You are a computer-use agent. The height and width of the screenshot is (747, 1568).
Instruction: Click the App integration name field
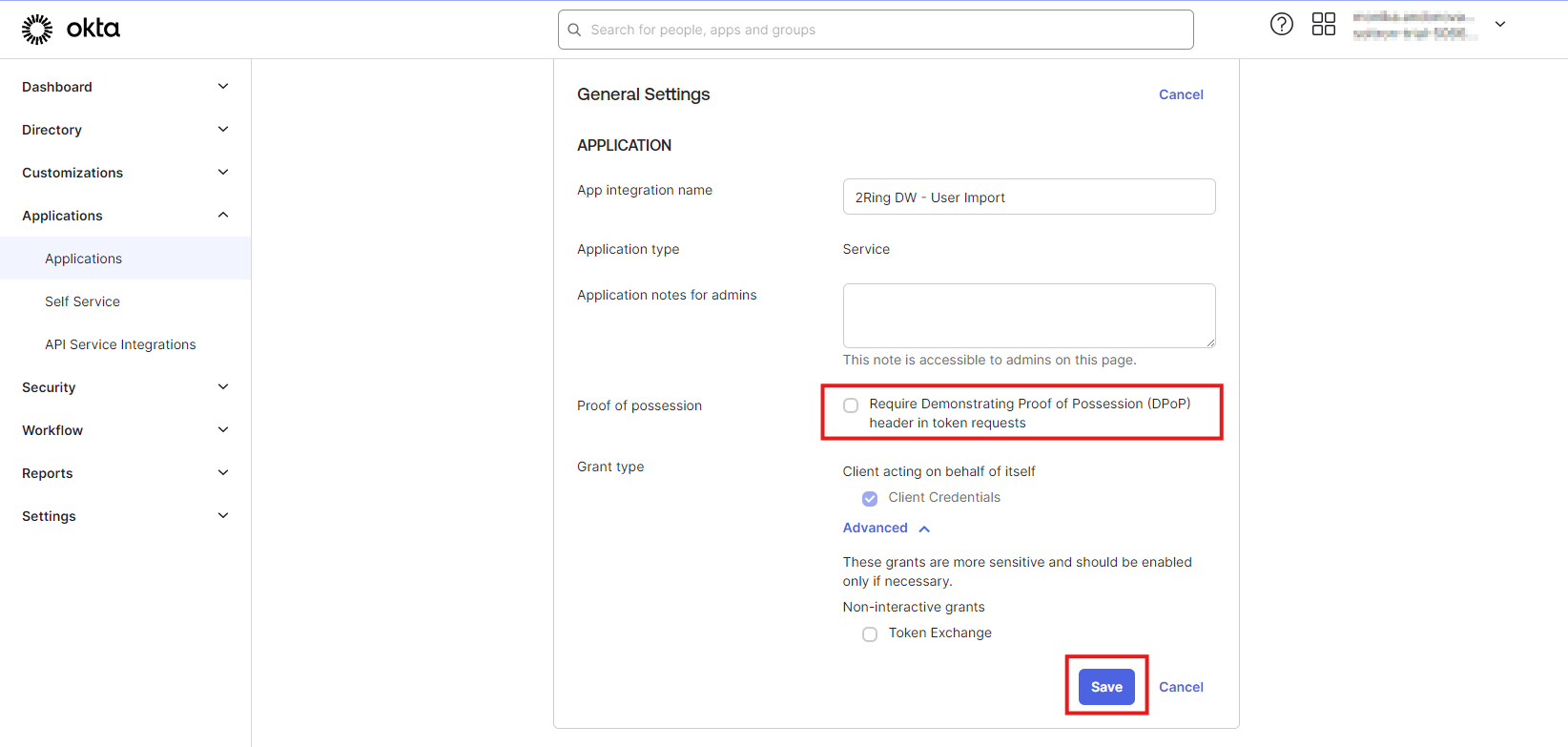[x=1028, y=197]
